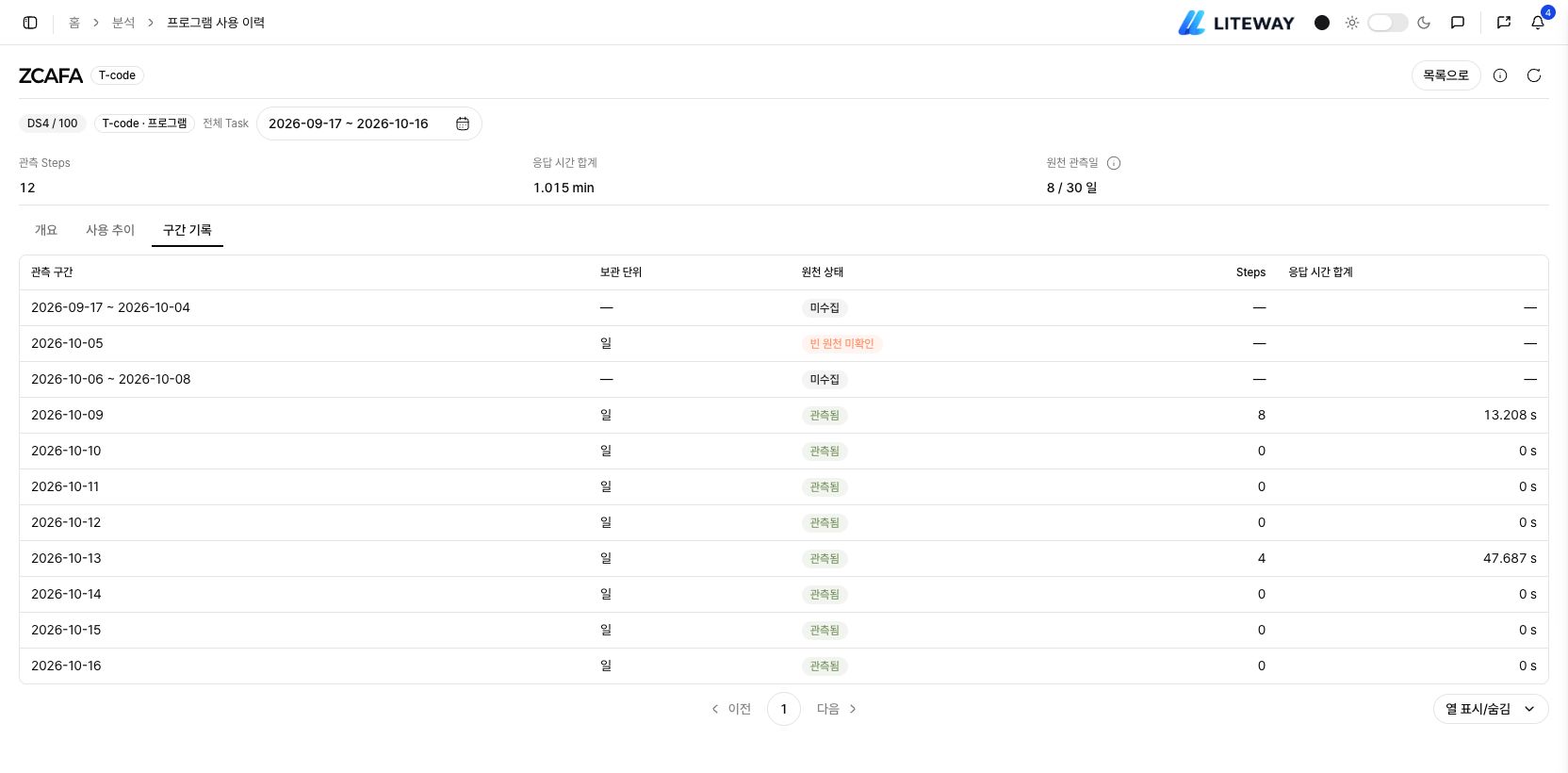
Task: Click the 8 / 30 일 value
Action: [x=1071, y=188]
